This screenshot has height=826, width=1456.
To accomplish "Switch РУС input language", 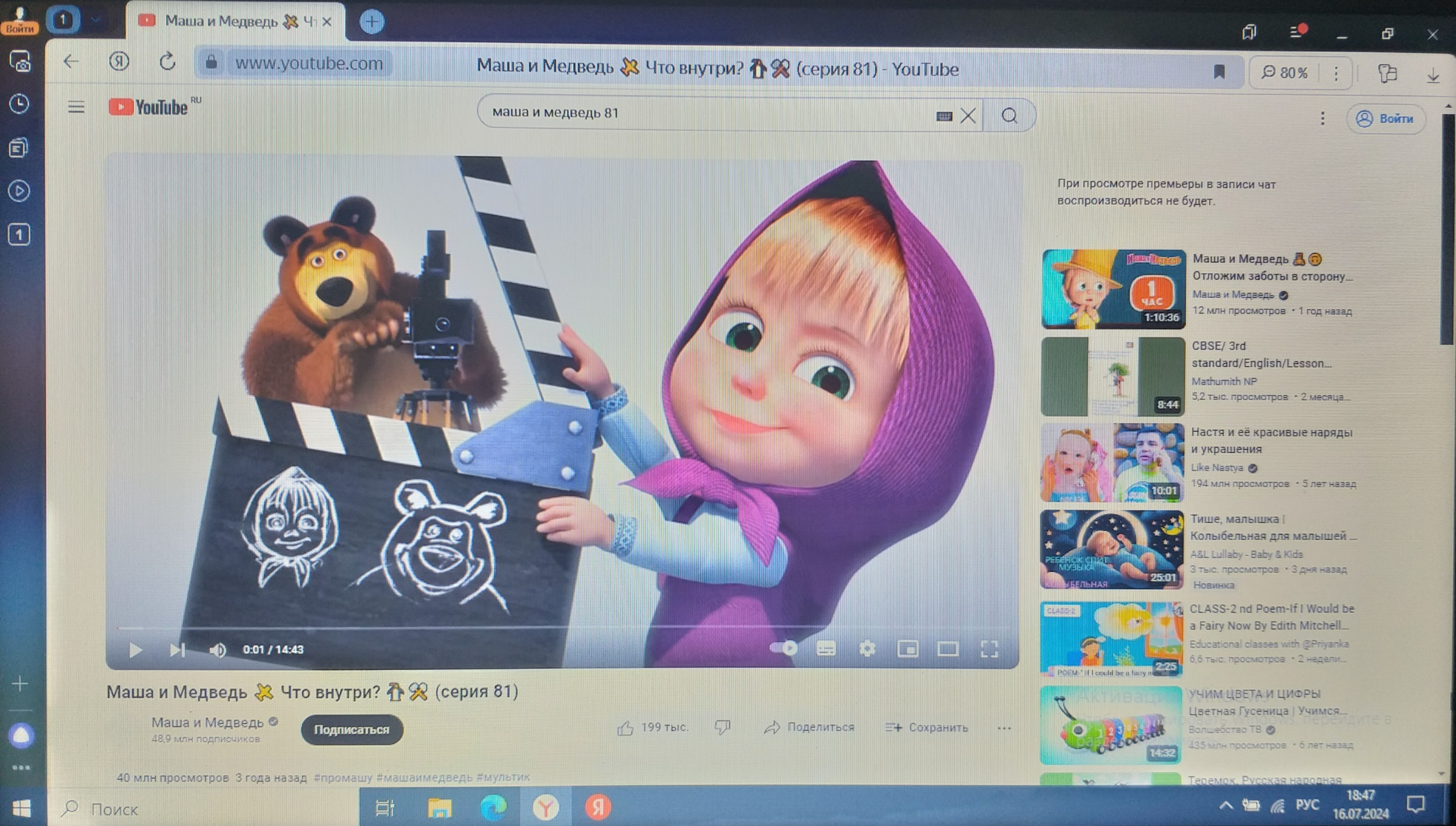I will [x=1307, y=805].
